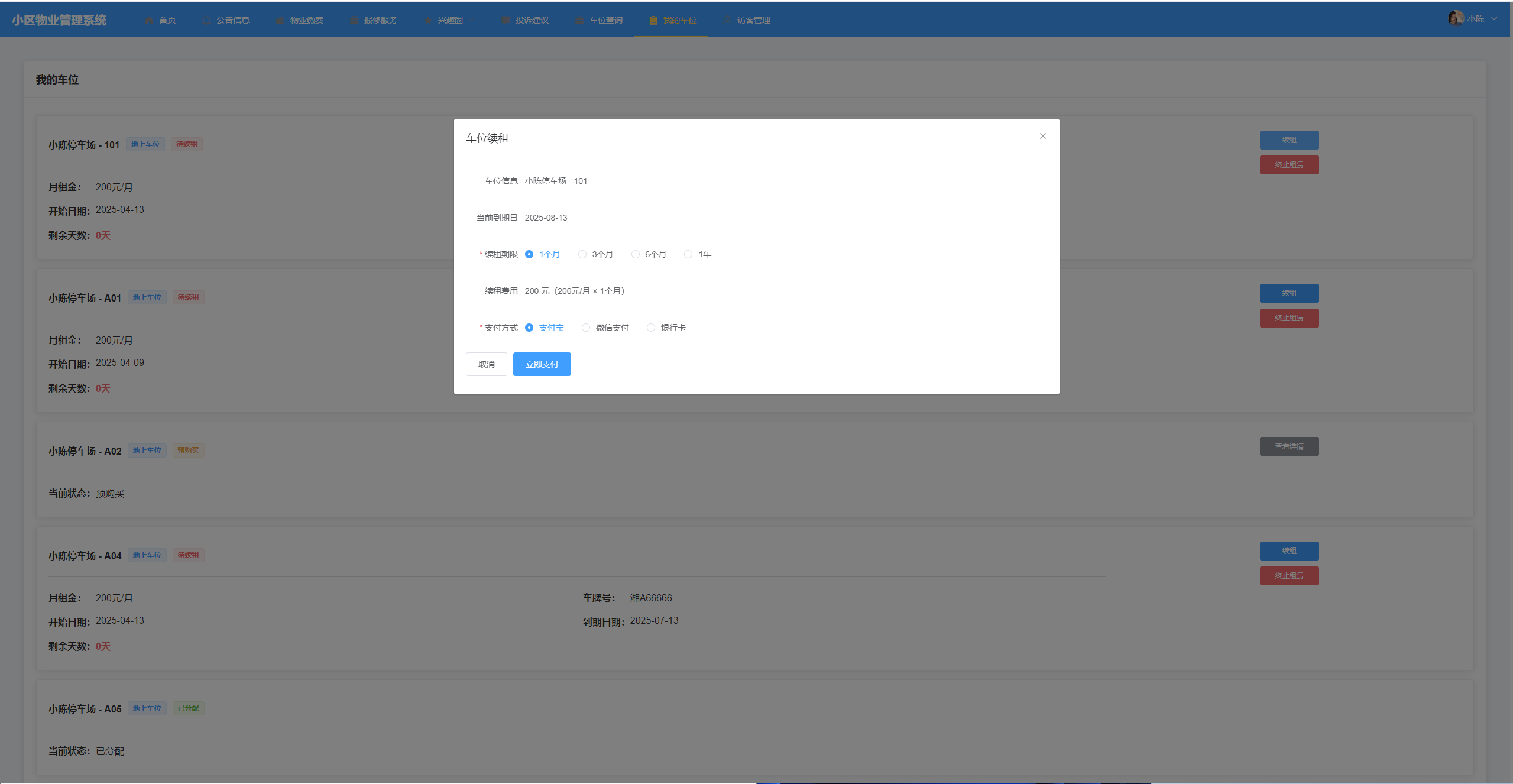Click the bell icon for 公告信息

(206, 20)
